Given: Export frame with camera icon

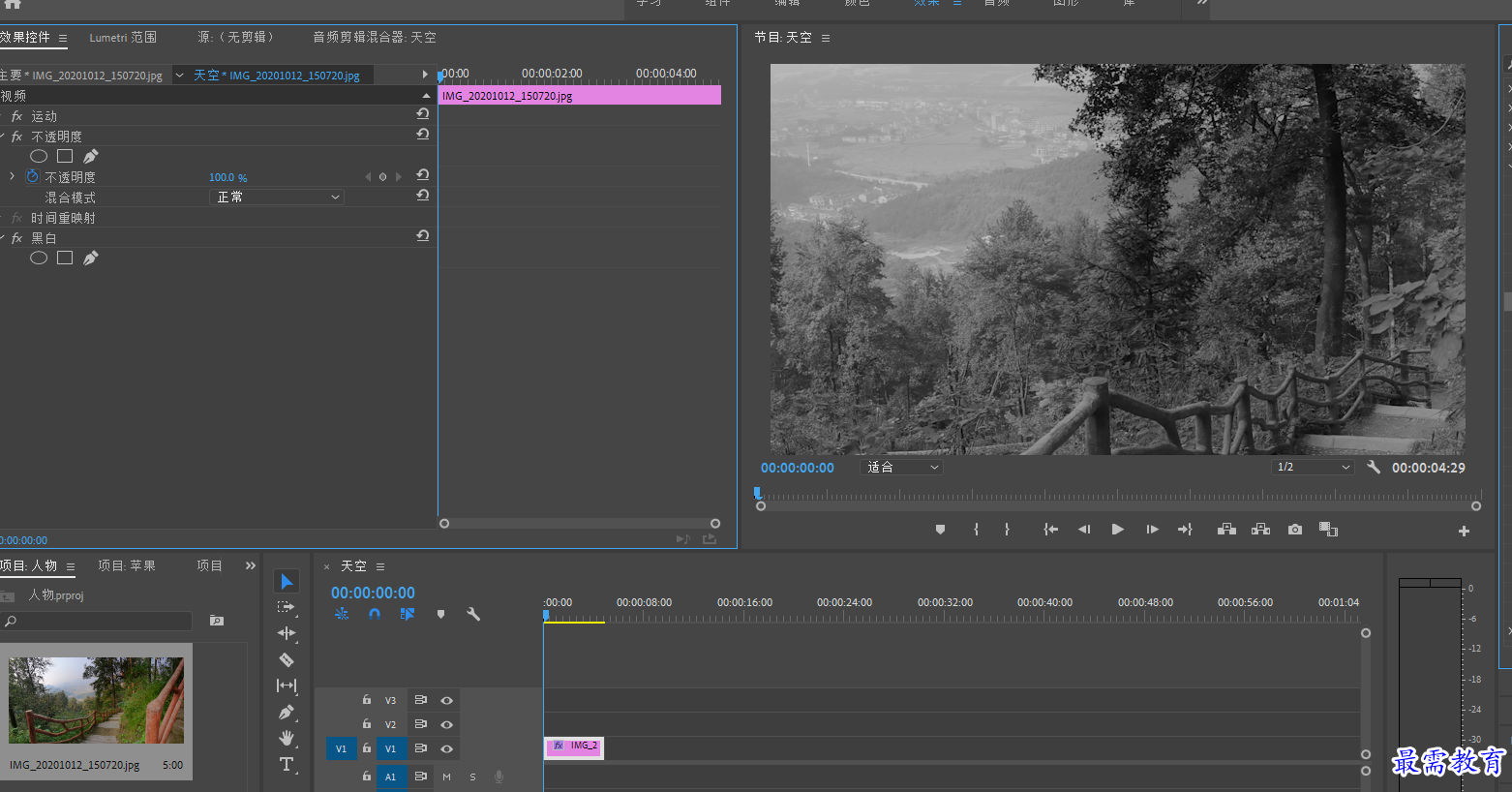Looking at the screenshot, I should point(1295,530).
